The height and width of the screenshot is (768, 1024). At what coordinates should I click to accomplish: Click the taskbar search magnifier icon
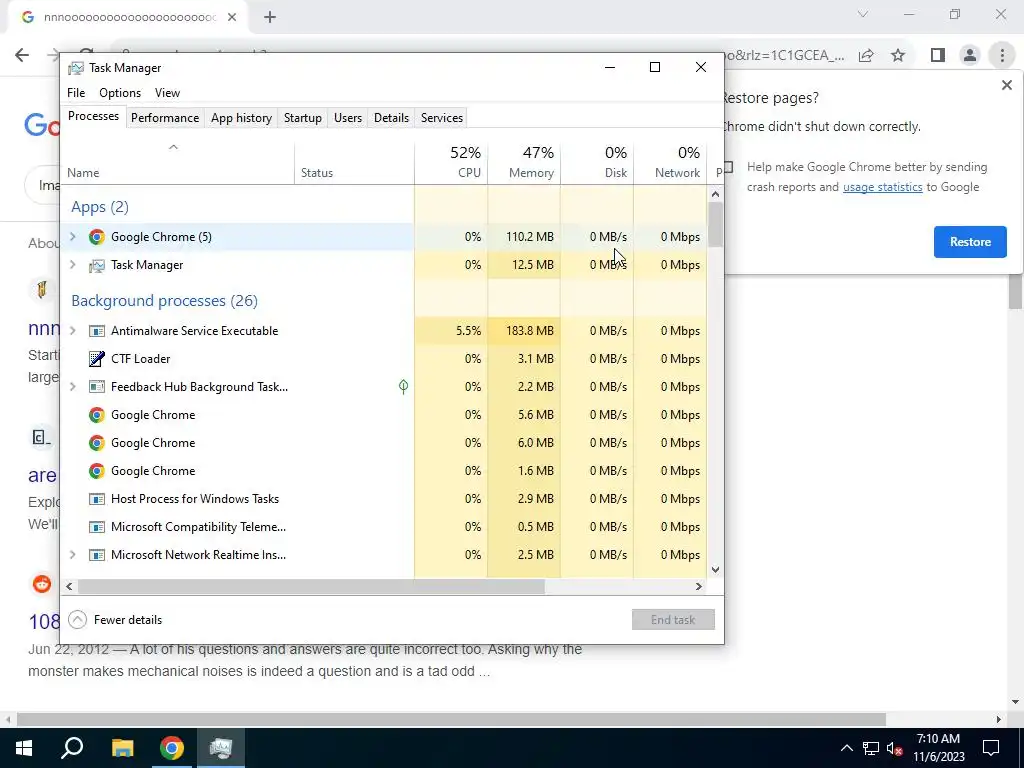(x=72, y=748)
